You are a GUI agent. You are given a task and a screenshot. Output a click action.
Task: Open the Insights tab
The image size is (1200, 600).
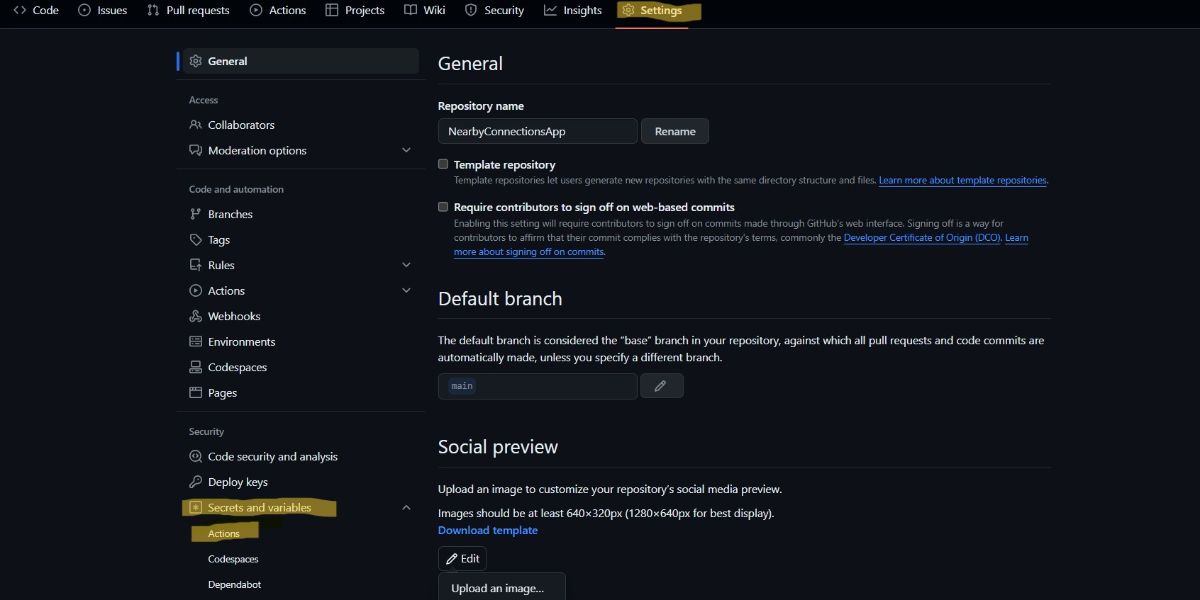click(573, 10)
